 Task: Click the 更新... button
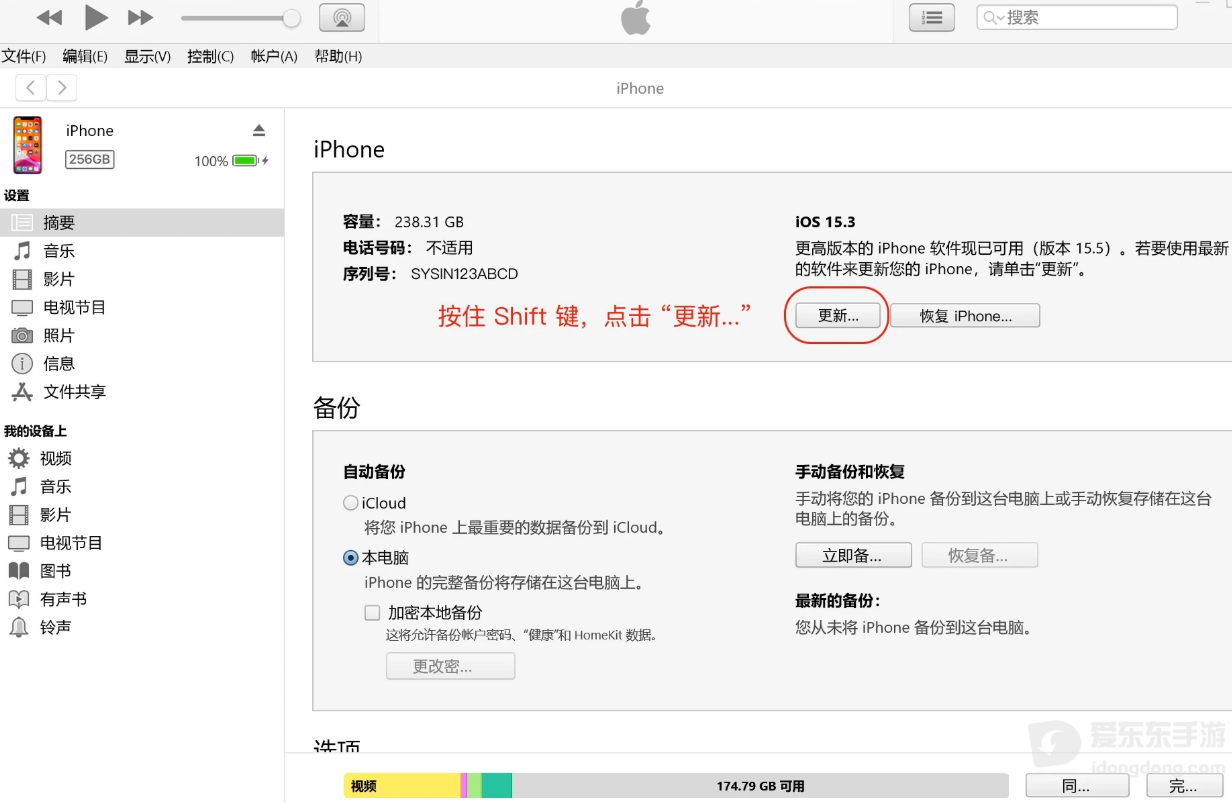click(838, 315)
